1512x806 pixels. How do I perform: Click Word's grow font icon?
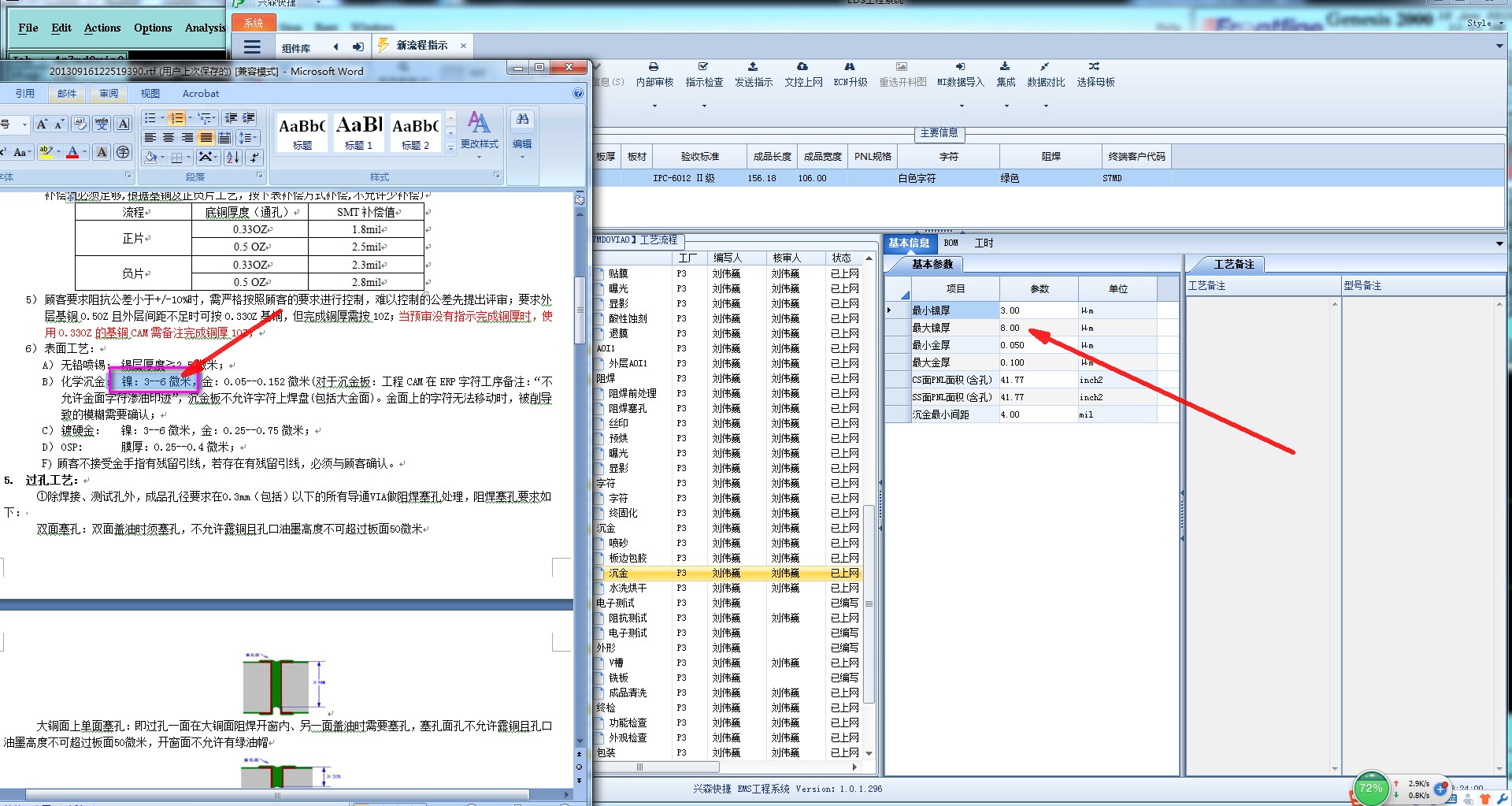[x=42, y=124]
